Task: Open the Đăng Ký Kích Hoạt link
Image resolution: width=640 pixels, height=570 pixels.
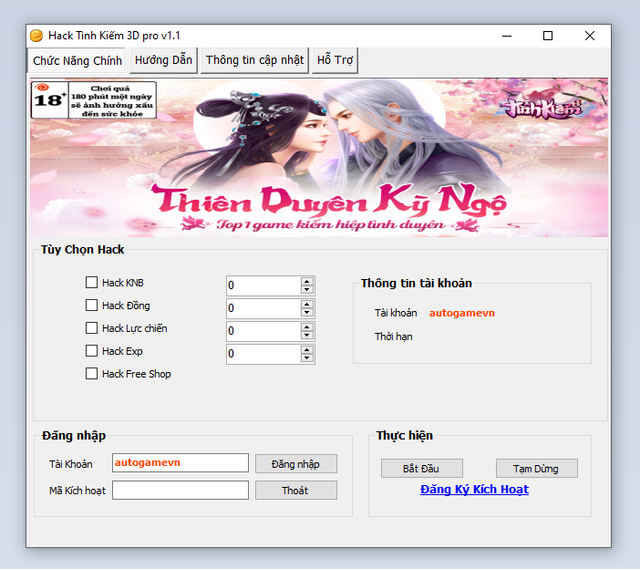Action: click(x=474, y=489)
